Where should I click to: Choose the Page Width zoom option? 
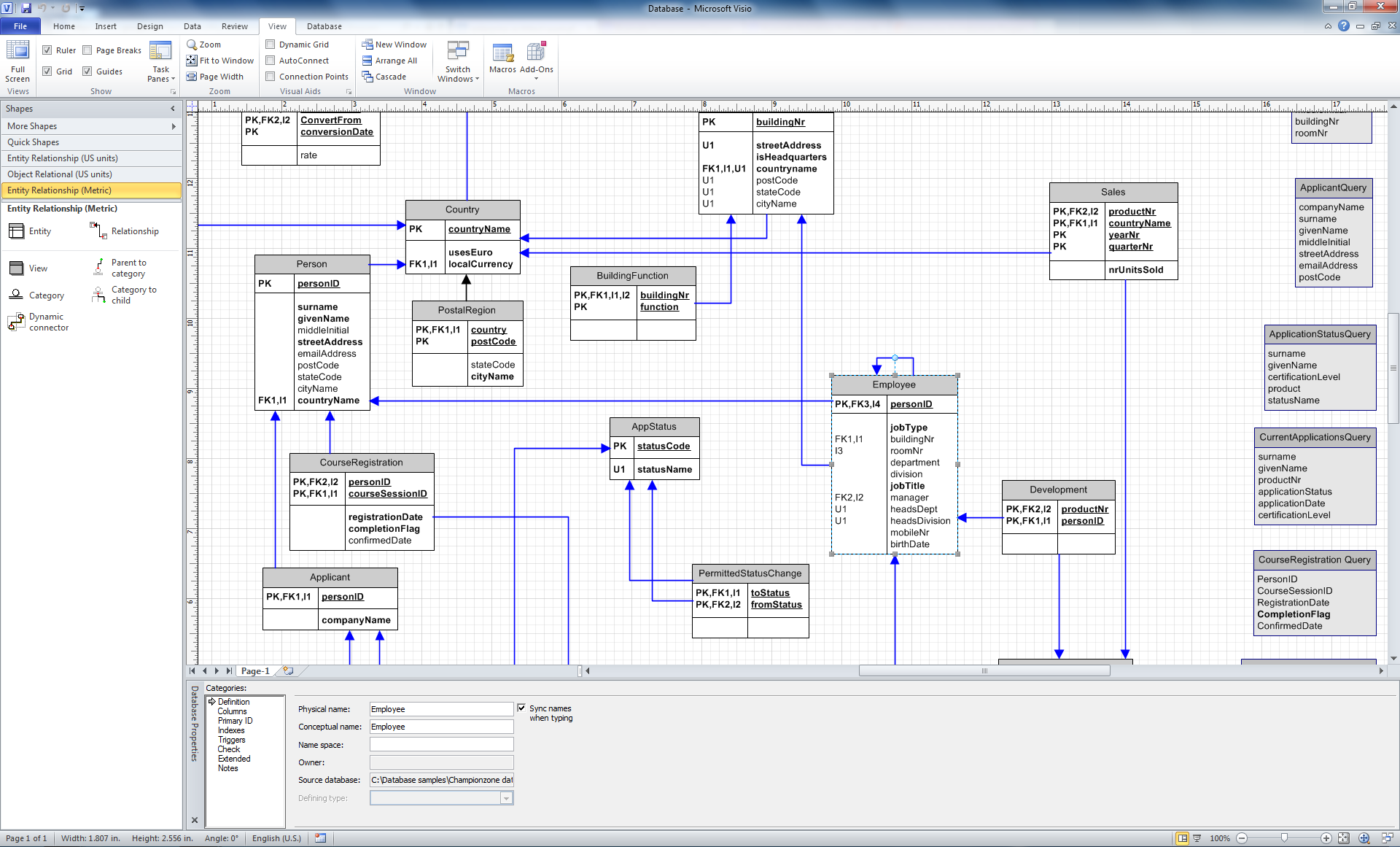tap(215, 77)
